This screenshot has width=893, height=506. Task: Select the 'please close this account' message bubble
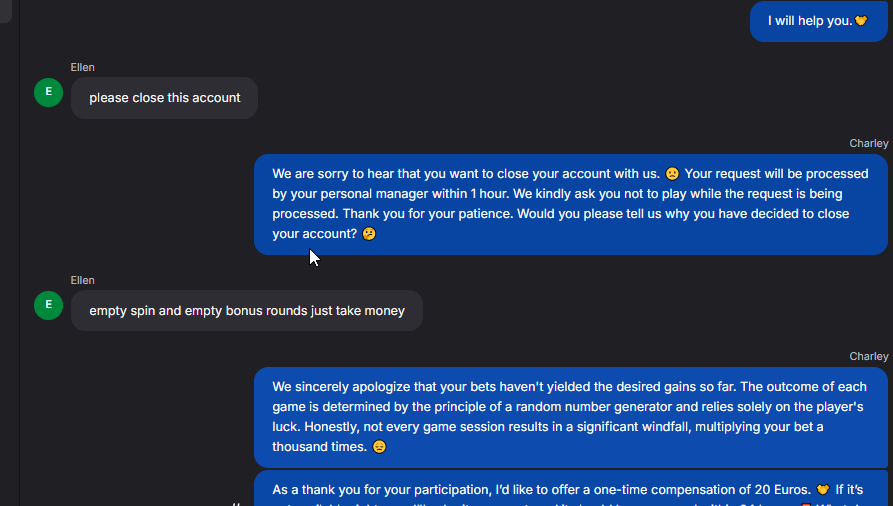click(164, 98)
